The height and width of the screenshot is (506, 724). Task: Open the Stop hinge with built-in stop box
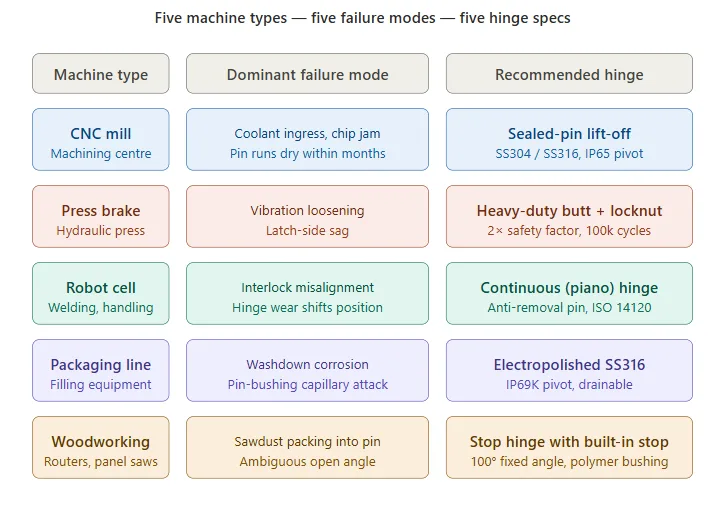569,448
